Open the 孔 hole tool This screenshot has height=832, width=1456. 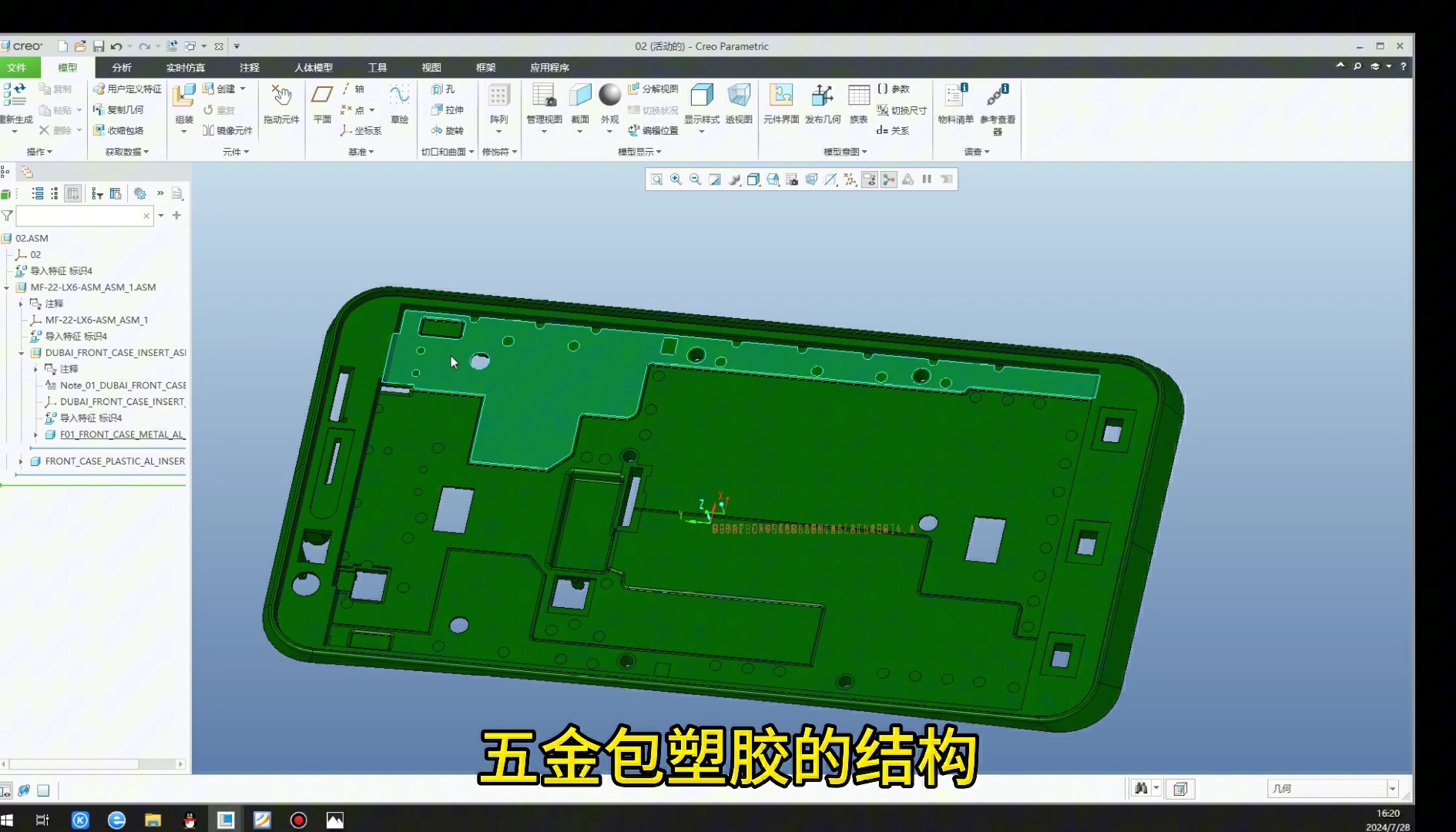point(448,87)
